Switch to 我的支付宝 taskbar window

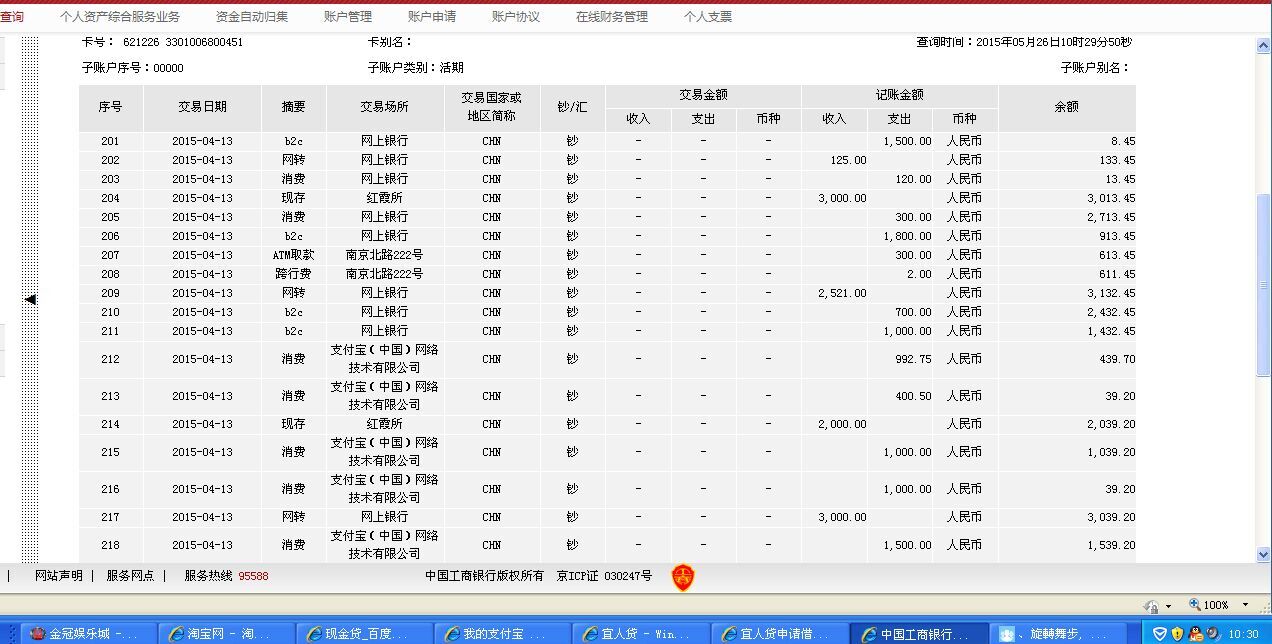pos(503,634)
